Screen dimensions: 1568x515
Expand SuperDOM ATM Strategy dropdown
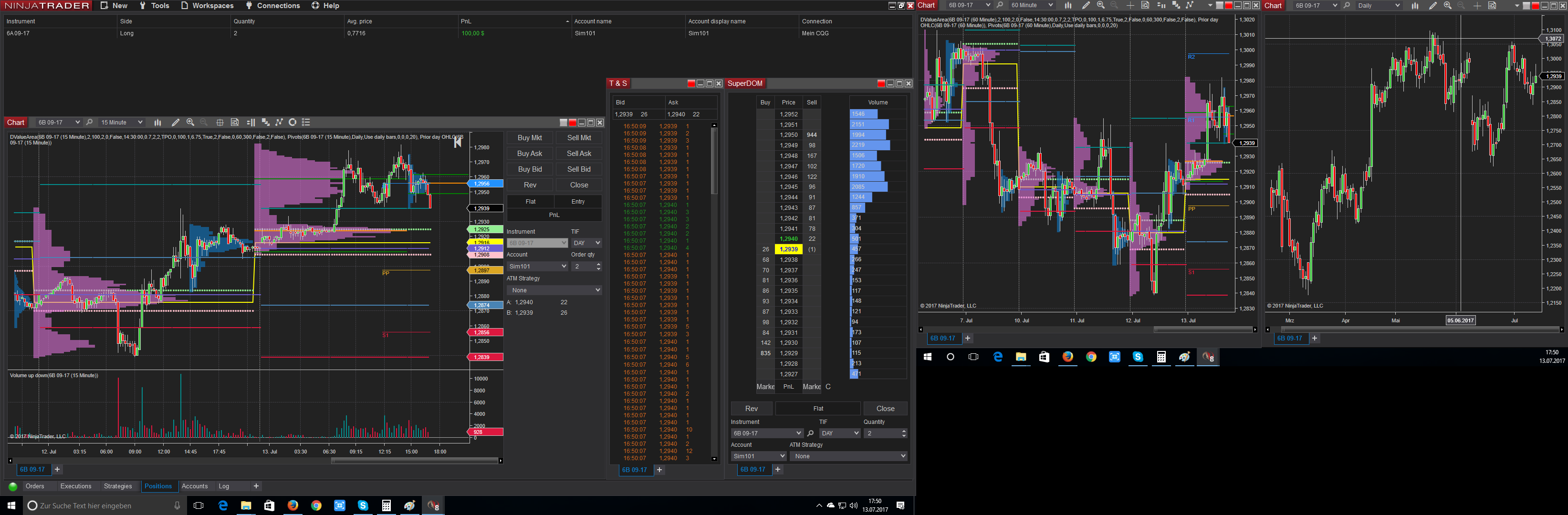pyautogui.click(x=848, y=456)
